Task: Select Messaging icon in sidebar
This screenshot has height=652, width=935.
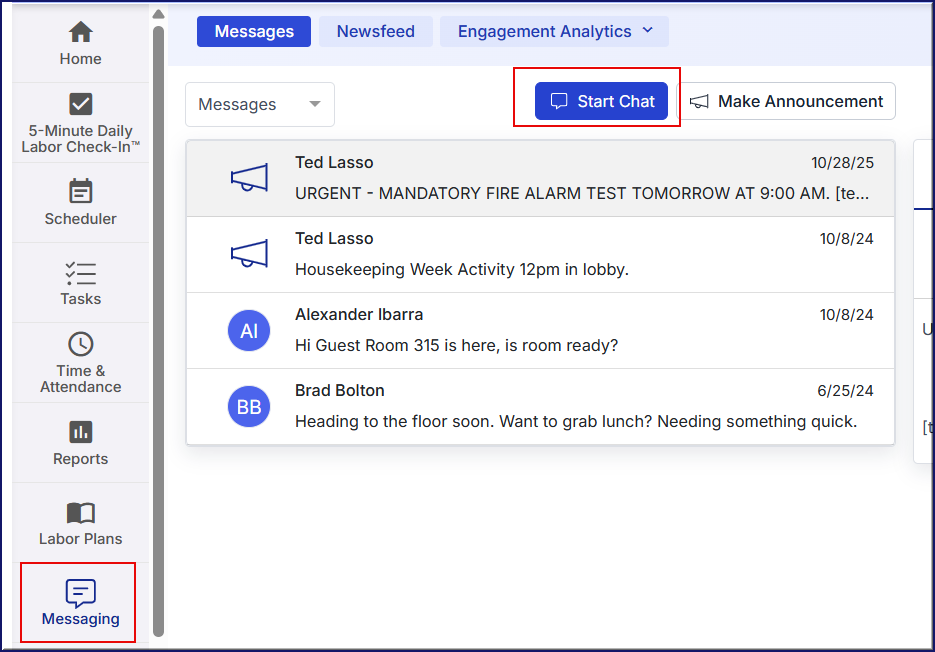Action: (x=80, y=593)
